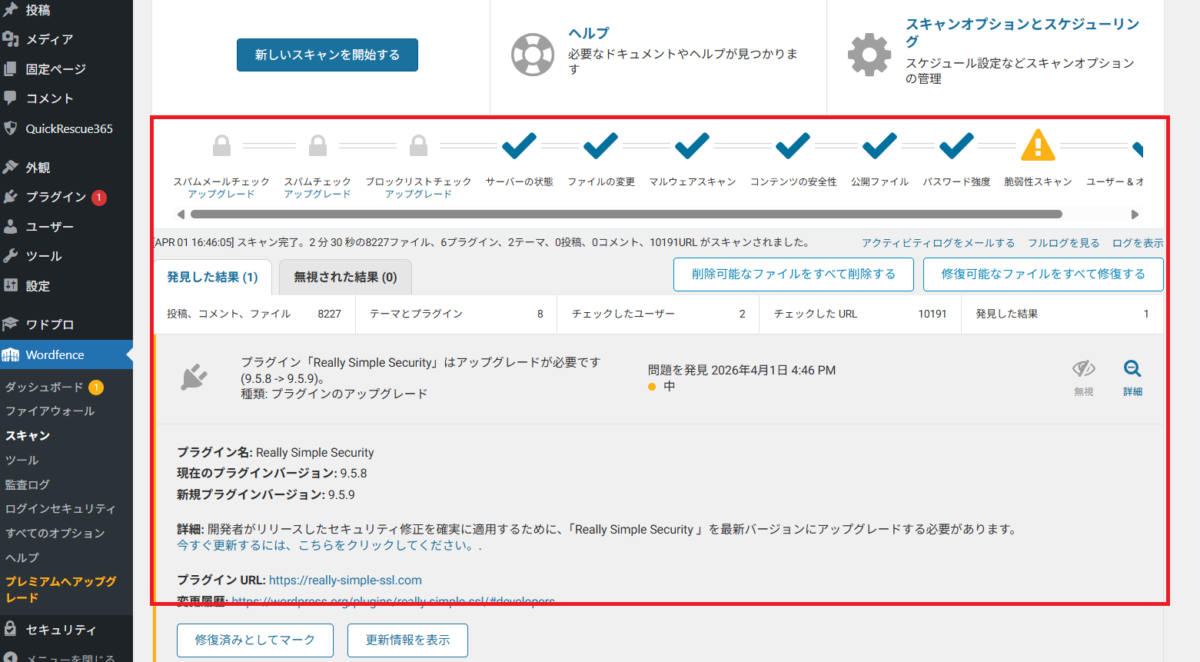Switch to 無視された結果 (0) tab
The image size is (1200, 662).
pos(345,277)
